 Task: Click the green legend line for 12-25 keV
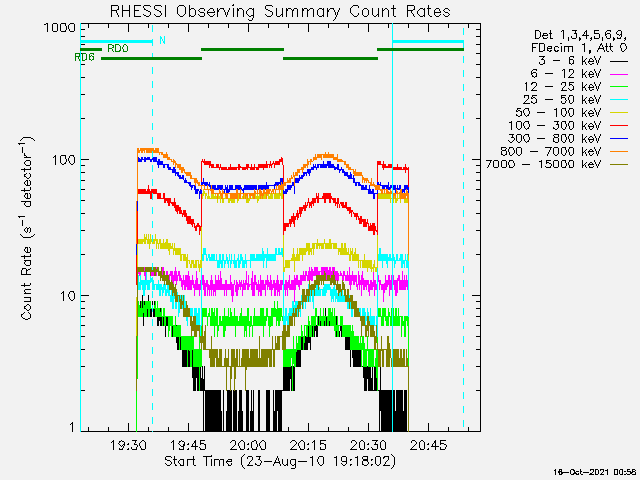619,87
